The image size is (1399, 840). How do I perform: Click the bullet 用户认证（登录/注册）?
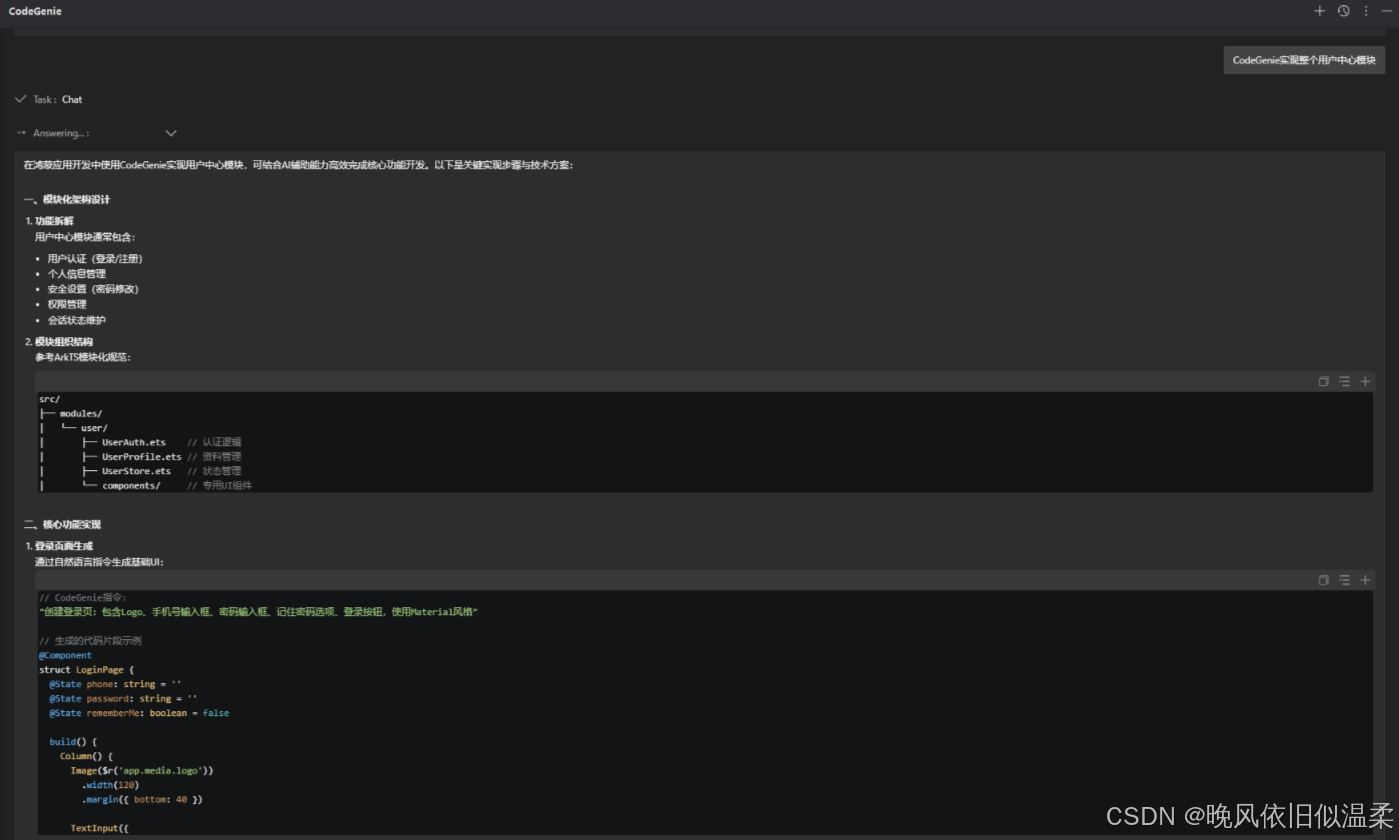95,258
